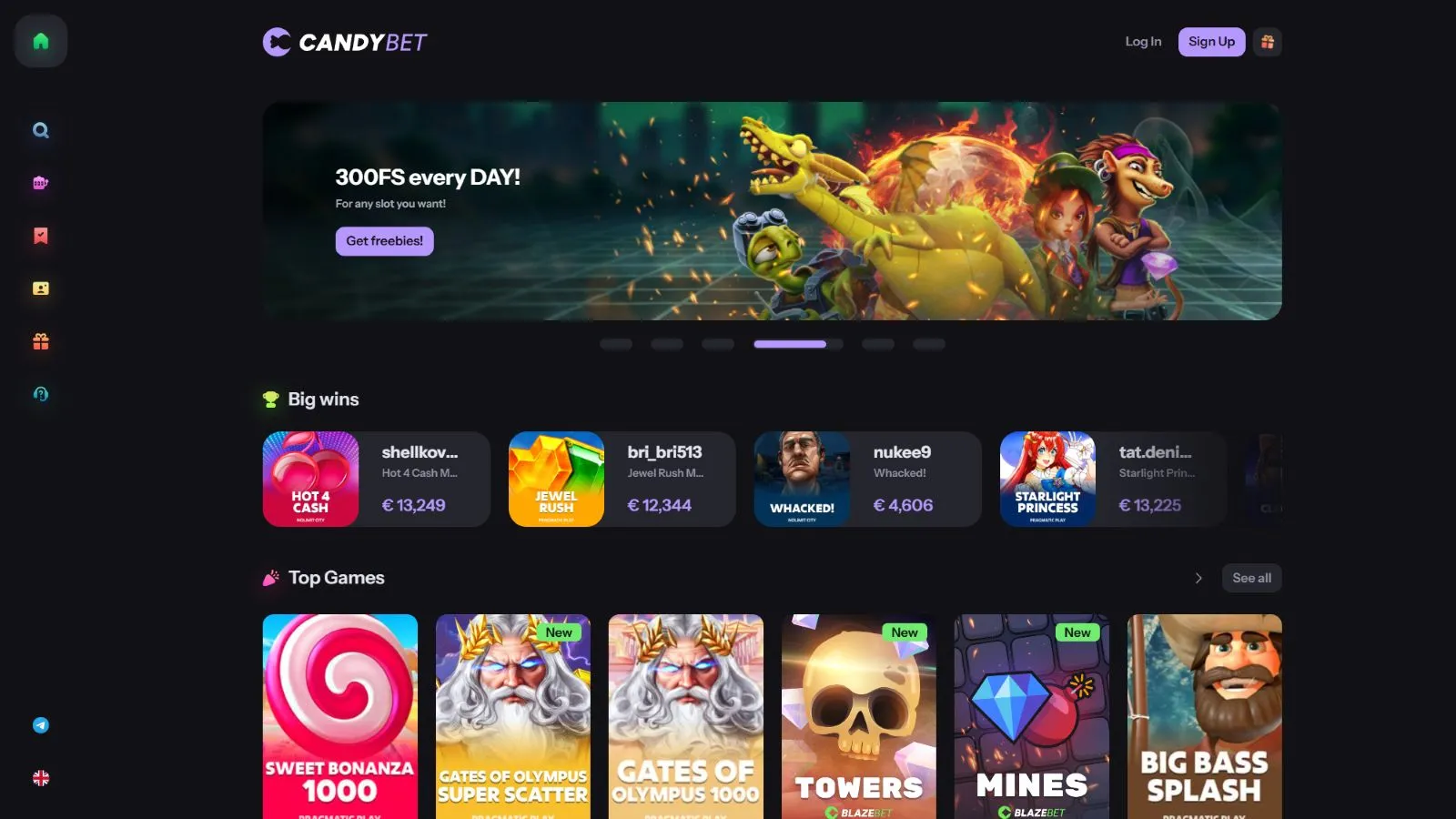Click the Log In link
Screen dimensions: 1456x819
pyautogui.click(x=1143, y=42)
